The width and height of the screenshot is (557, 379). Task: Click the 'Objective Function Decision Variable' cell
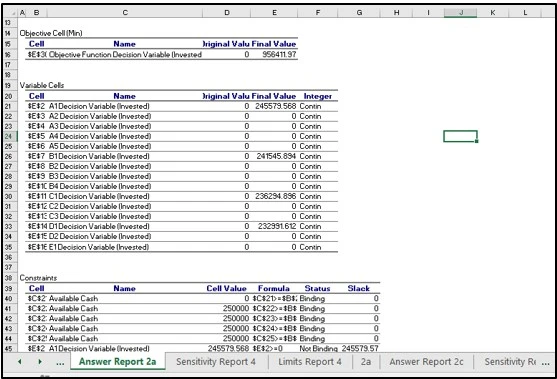click(x=125, y=55)
